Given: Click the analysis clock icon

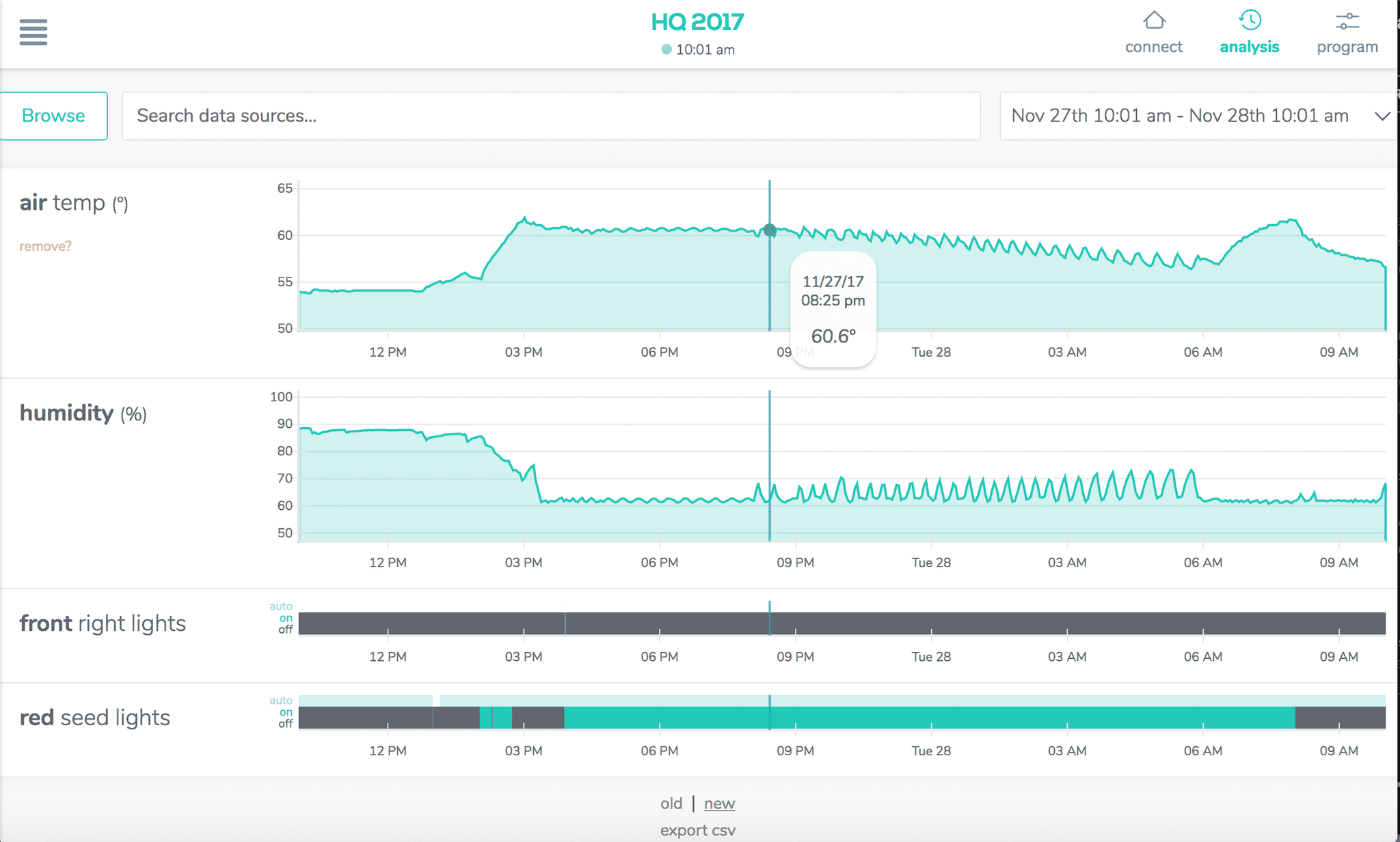Looking at the screenshot, I should 1250,21.
